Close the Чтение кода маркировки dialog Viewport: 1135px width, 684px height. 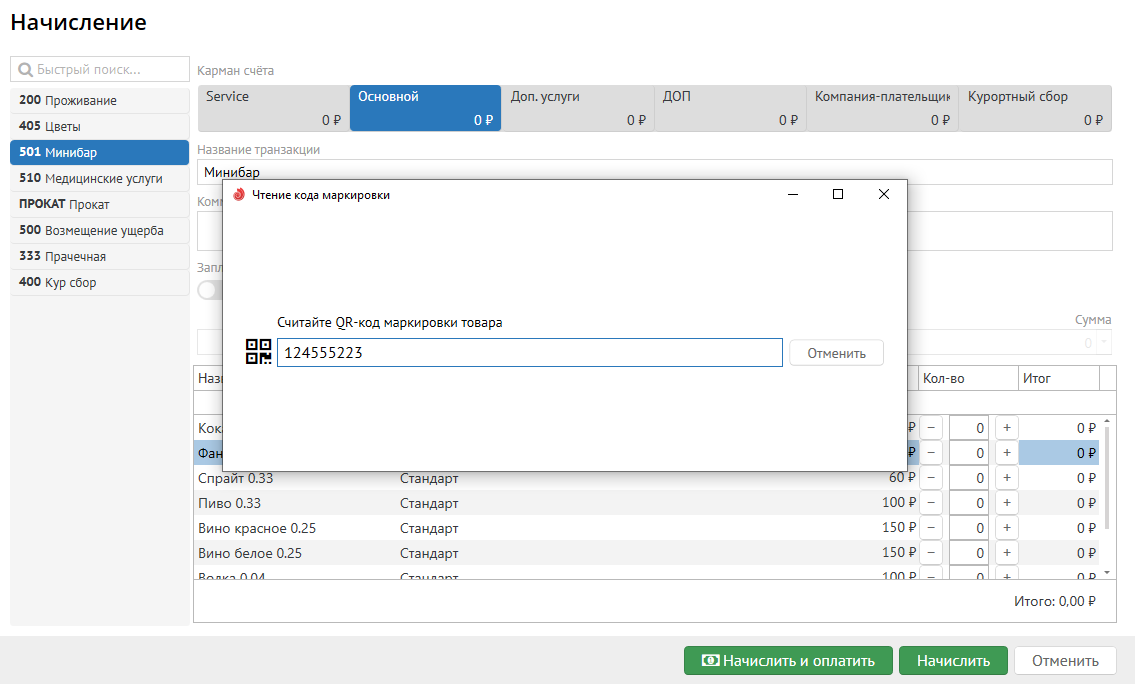coord(883,194)
